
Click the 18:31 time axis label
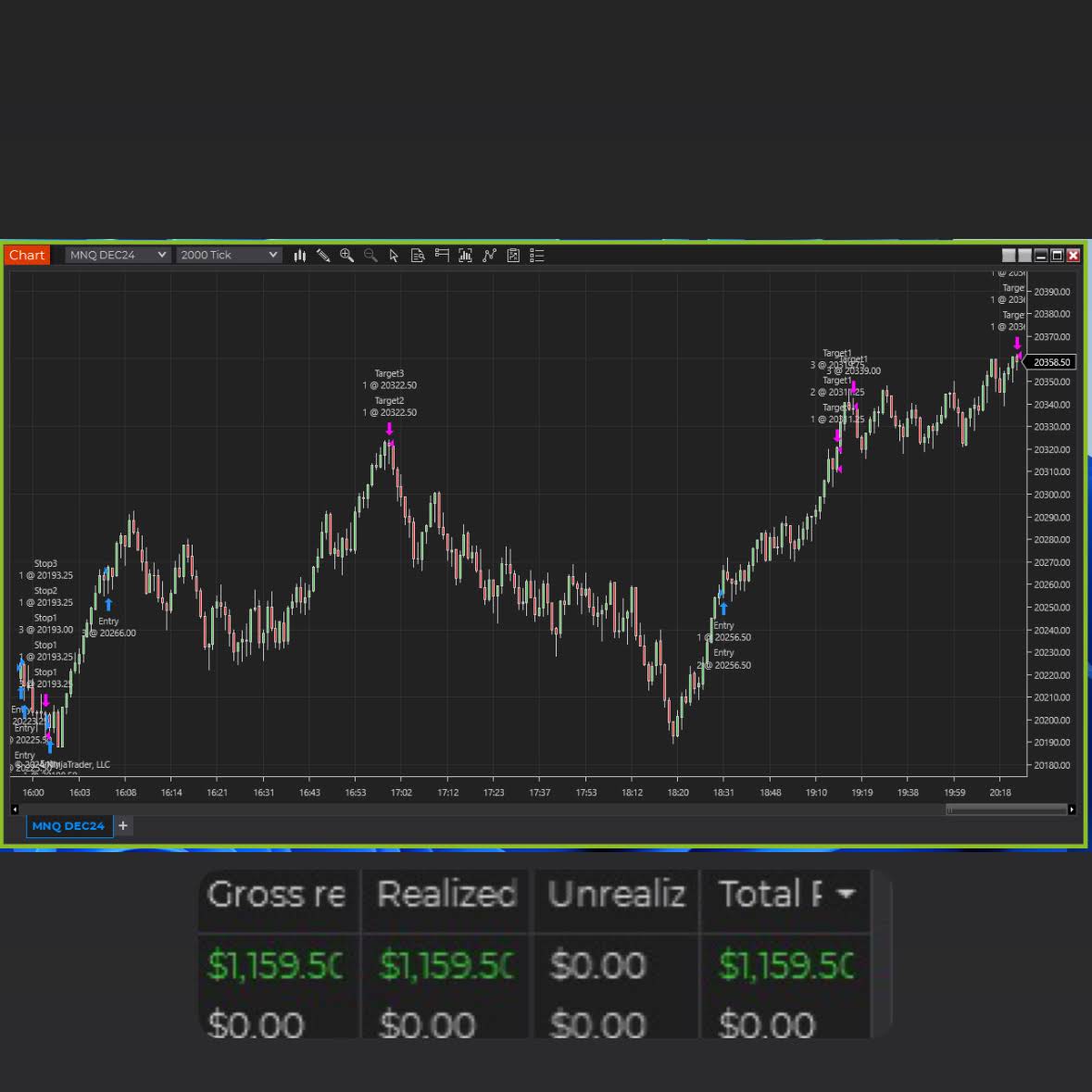[723, 793]
